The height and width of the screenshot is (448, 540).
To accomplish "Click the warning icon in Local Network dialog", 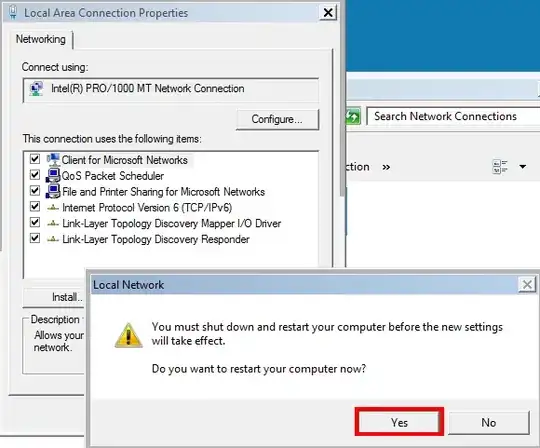I will [128, 335].
